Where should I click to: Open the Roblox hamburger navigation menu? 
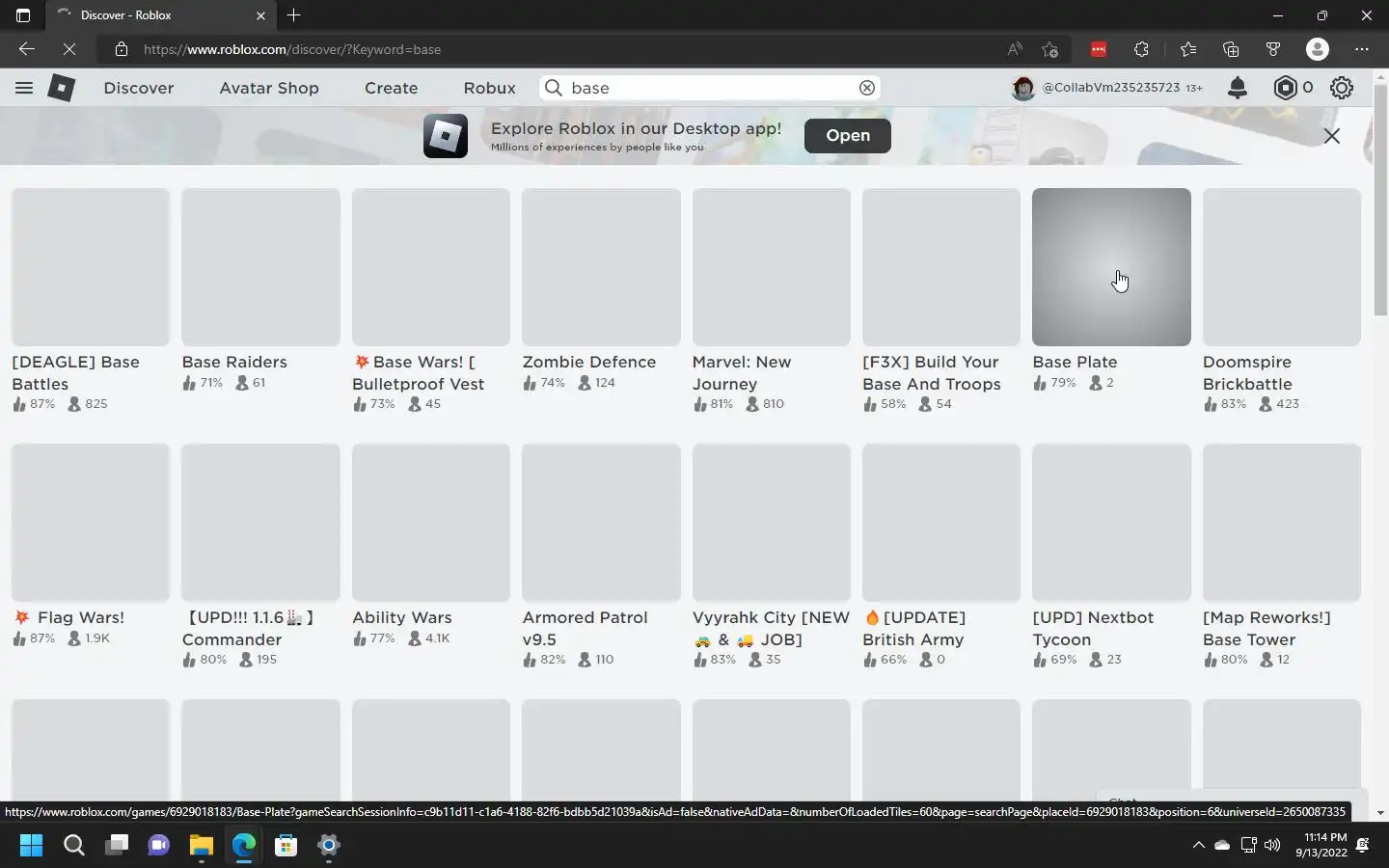24,88
